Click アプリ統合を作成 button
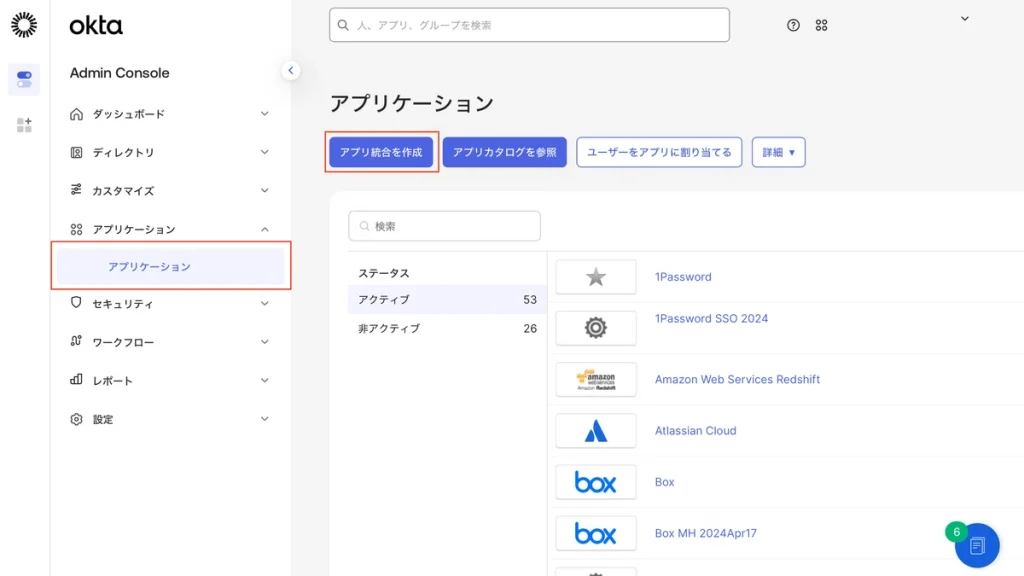Image resolution: width=1024 pixels, height=576 pixels. coord(381,152)
